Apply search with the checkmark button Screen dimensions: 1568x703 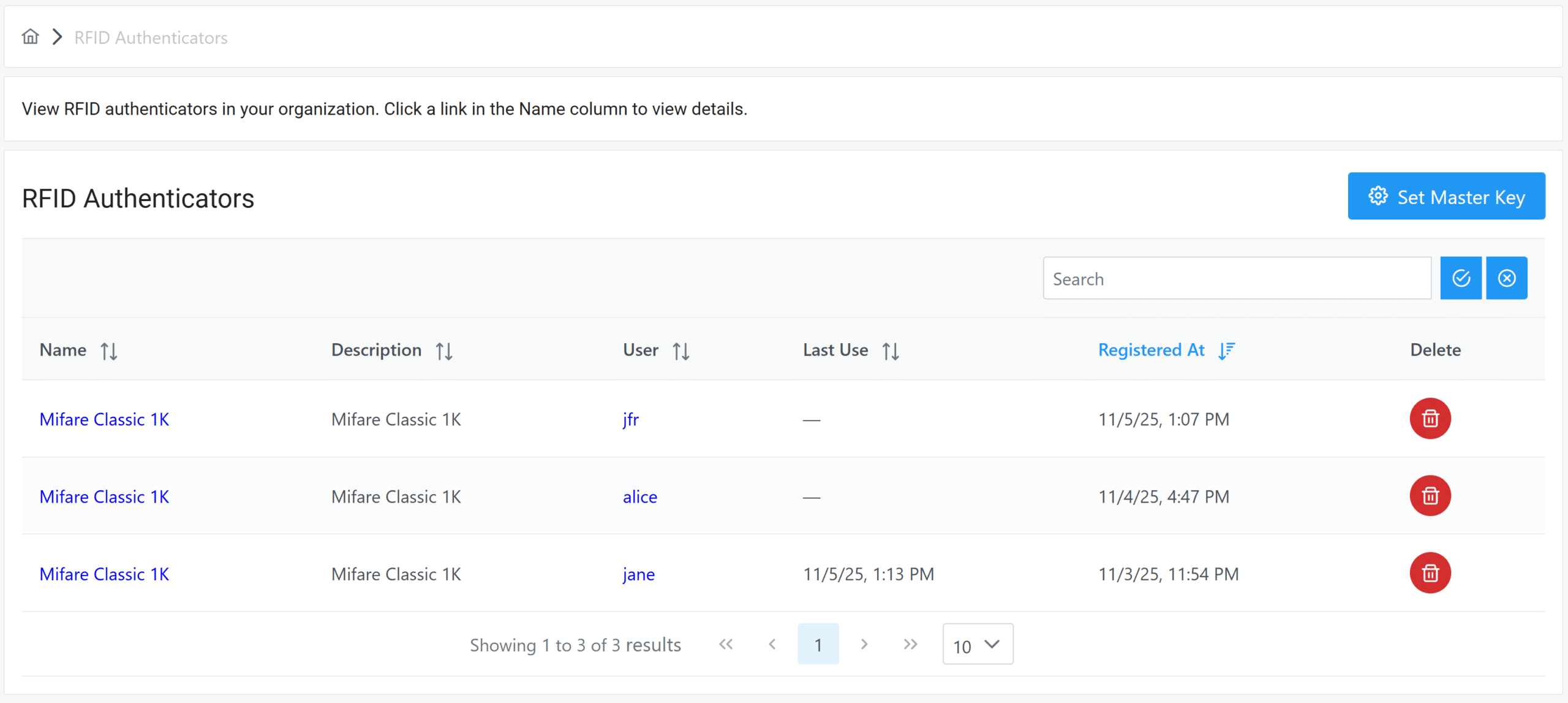[1461, 278]
